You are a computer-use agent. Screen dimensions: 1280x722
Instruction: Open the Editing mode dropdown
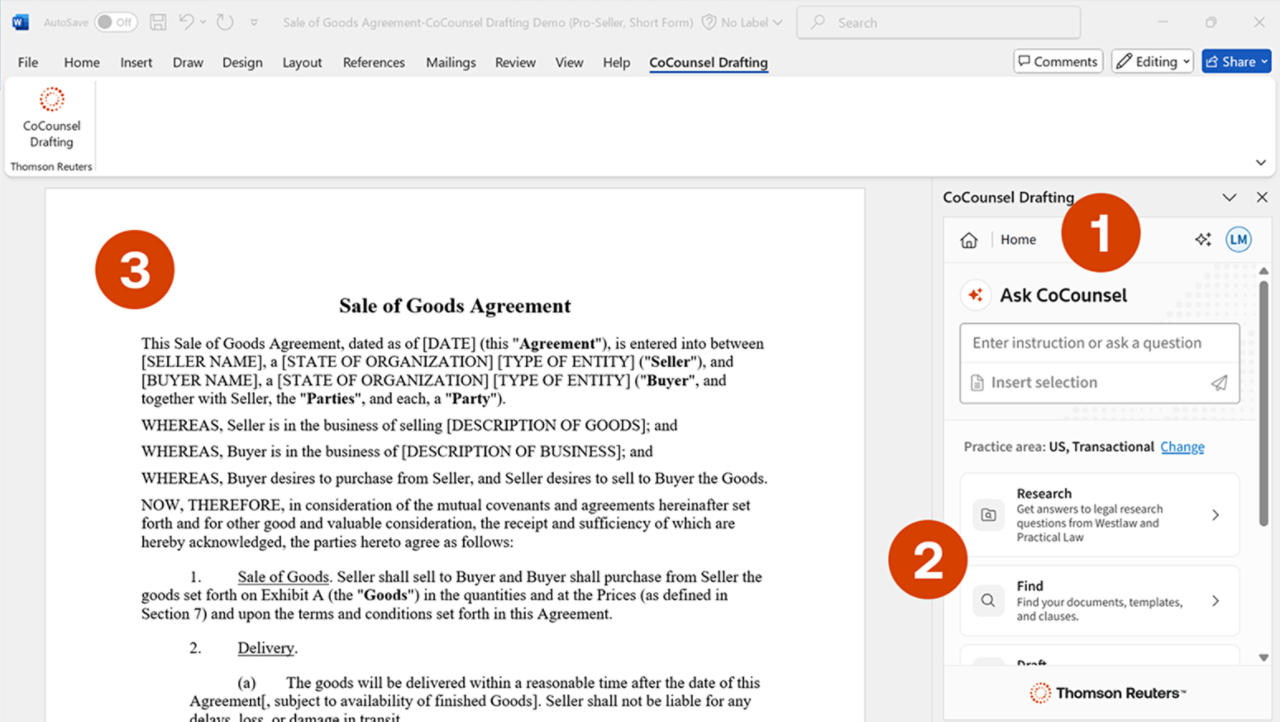click(1153, 61)
